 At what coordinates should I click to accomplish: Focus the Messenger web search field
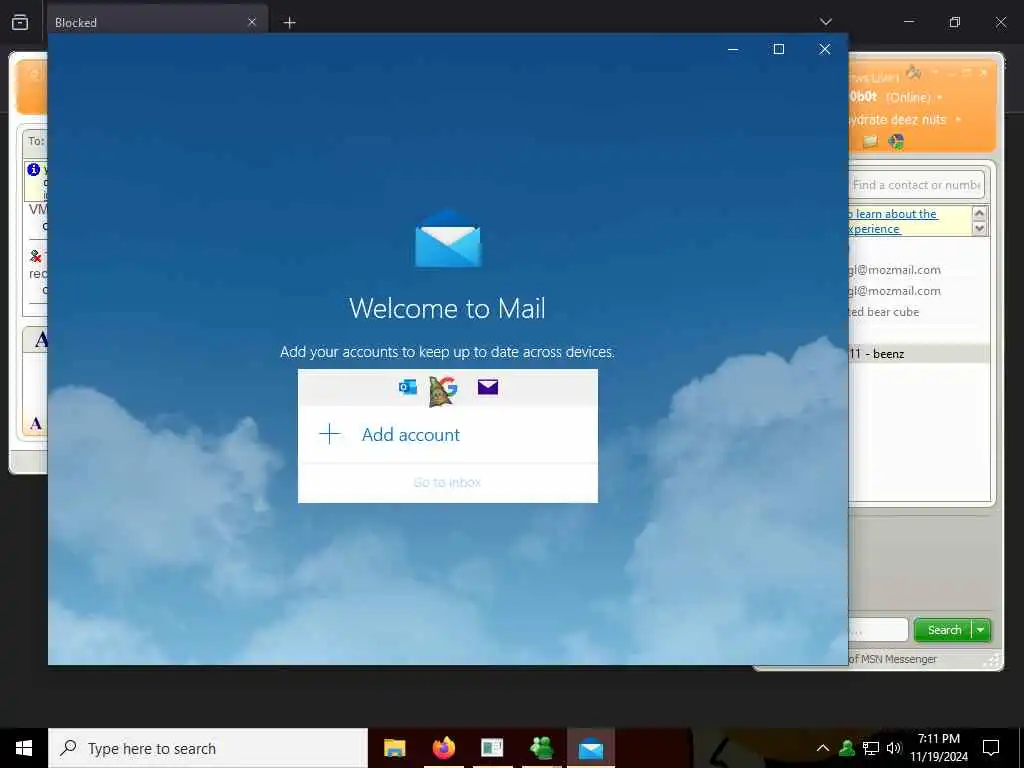coord(878,630)
